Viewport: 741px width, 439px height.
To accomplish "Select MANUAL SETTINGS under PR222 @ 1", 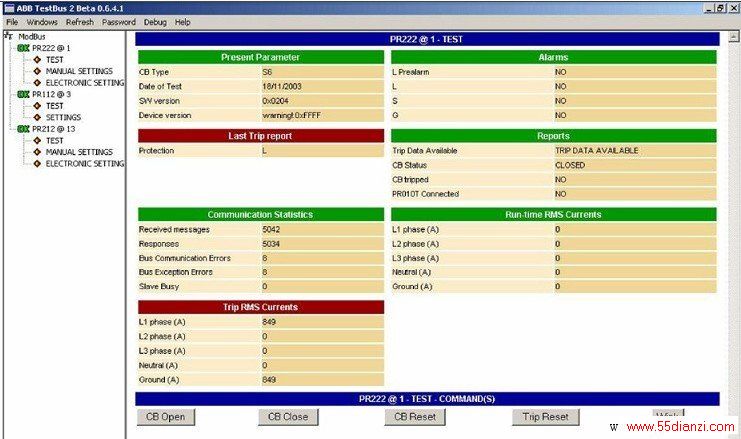I will (79, 71).
